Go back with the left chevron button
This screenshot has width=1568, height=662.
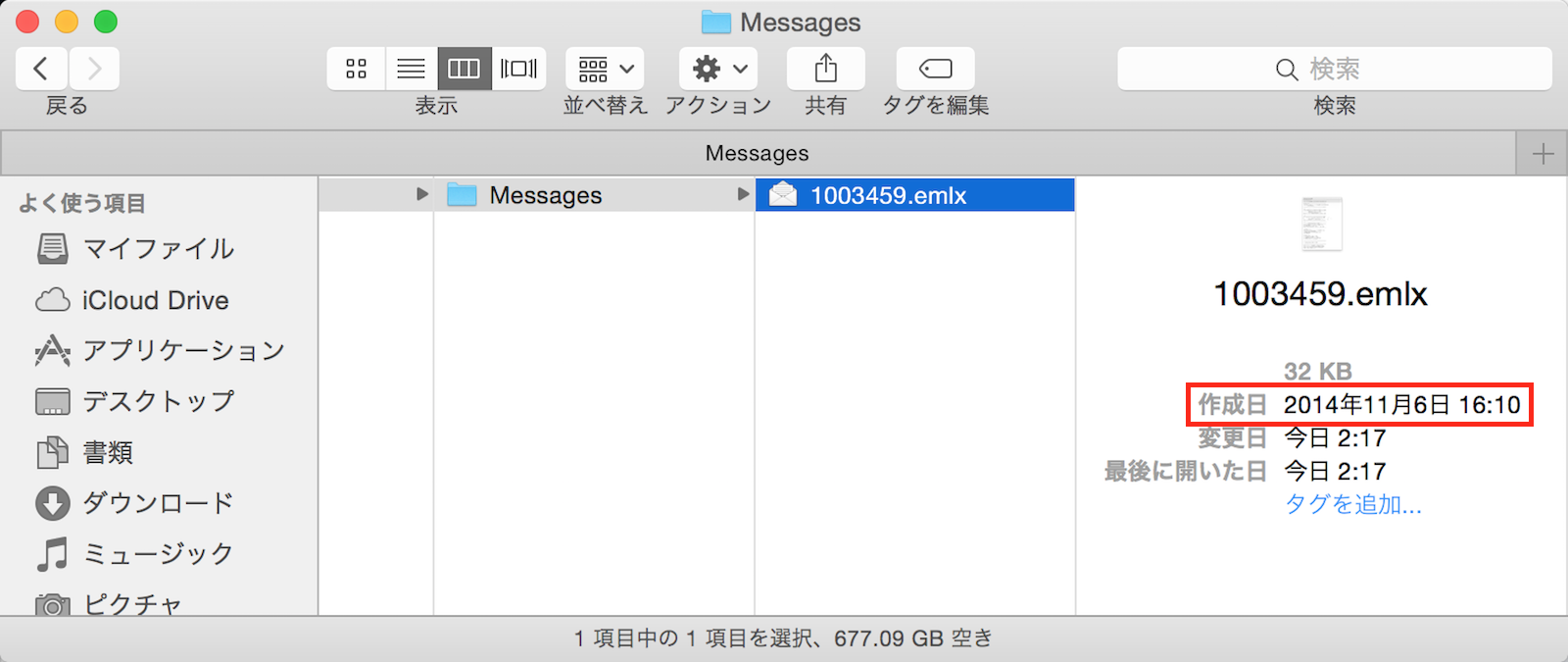pyautogui.click(x=41, y=69)
